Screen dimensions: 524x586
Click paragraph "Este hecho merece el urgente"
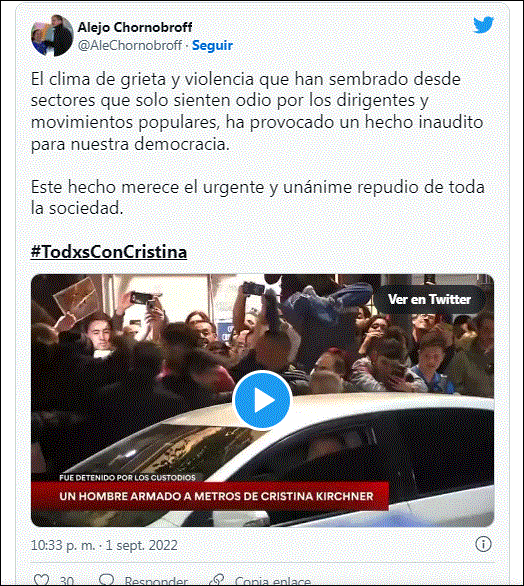tap(258, 197)
